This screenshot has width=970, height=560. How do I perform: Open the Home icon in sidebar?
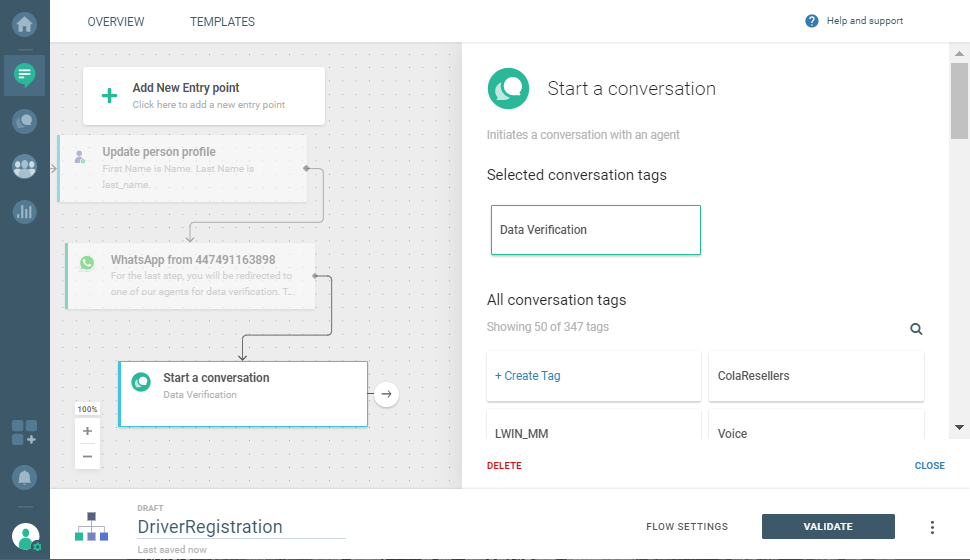[24, 22]
